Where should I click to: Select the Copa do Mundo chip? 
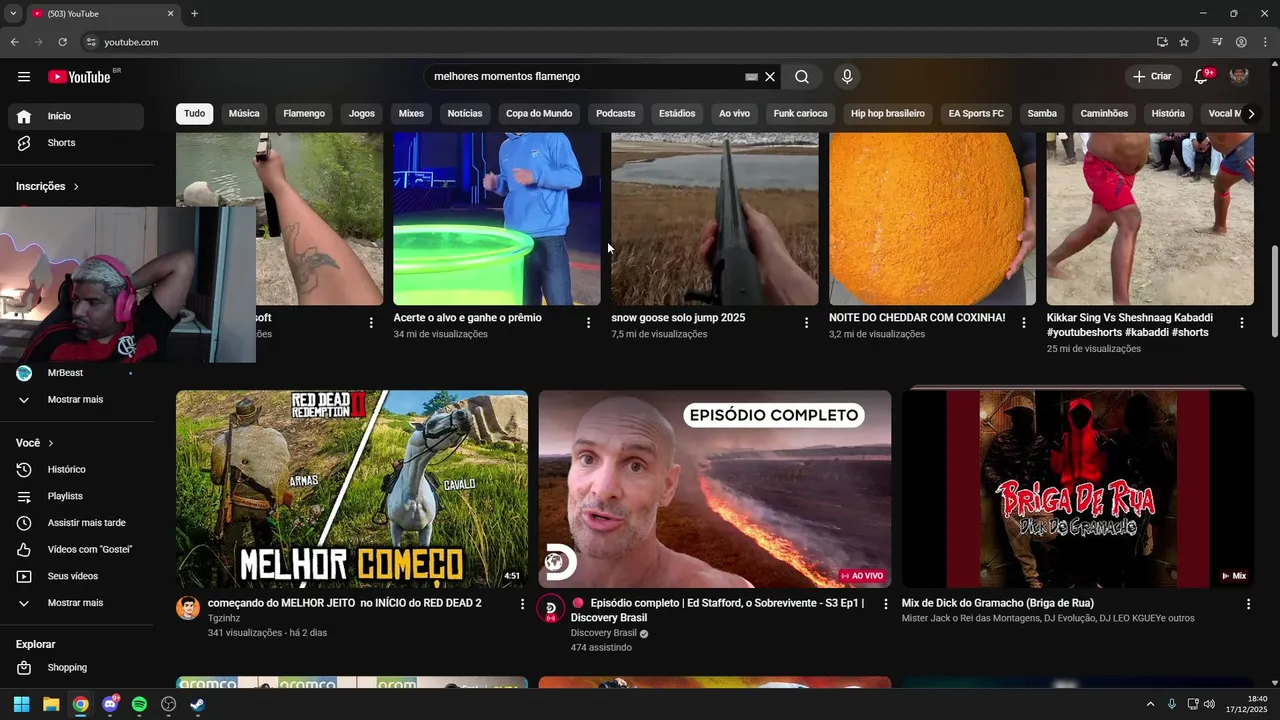tap(539, 114)
